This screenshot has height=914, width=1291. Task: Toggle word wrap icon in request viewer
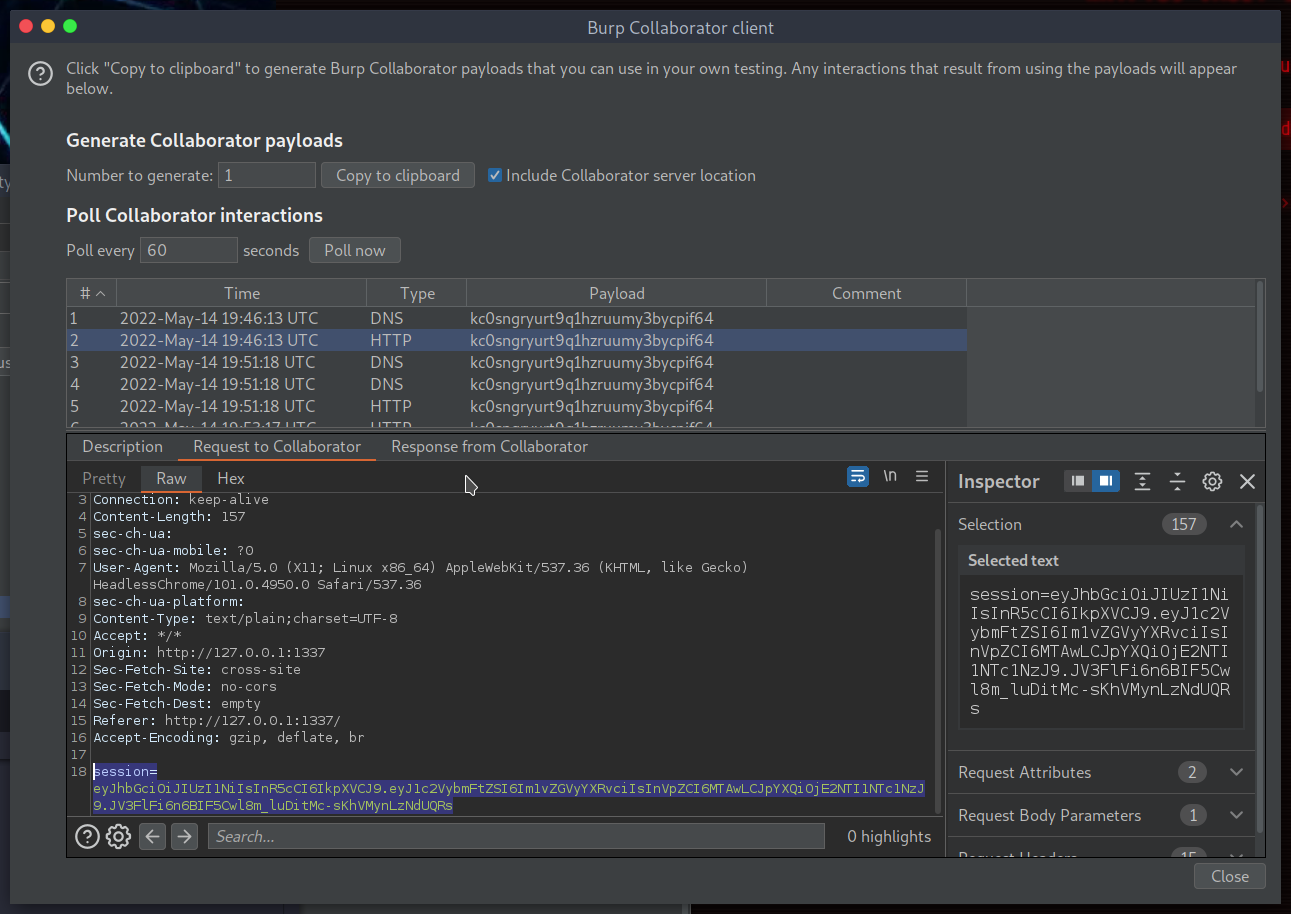[857, 477]
